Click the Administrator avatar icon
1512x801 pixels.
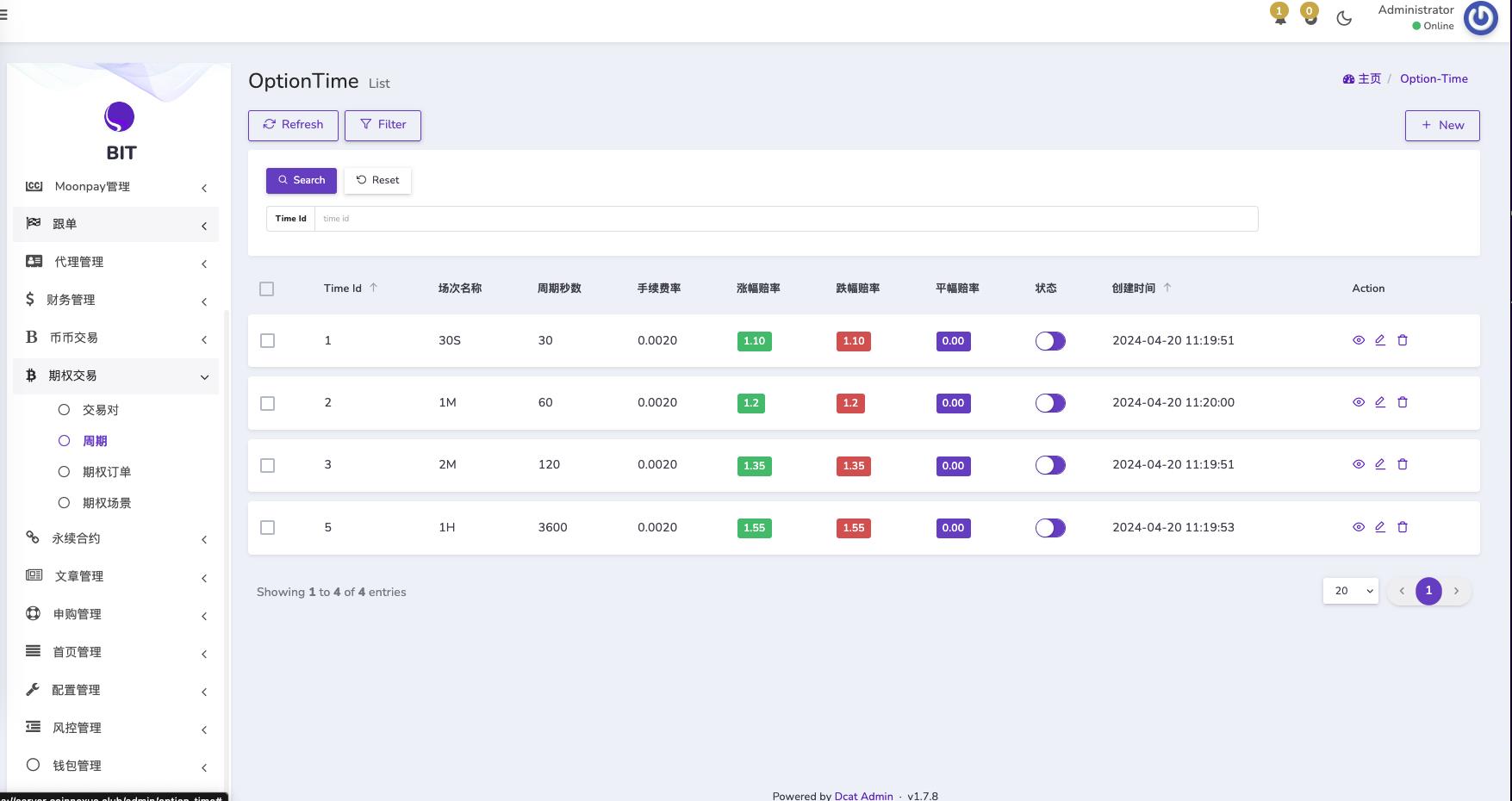[x=1480, y=18]
